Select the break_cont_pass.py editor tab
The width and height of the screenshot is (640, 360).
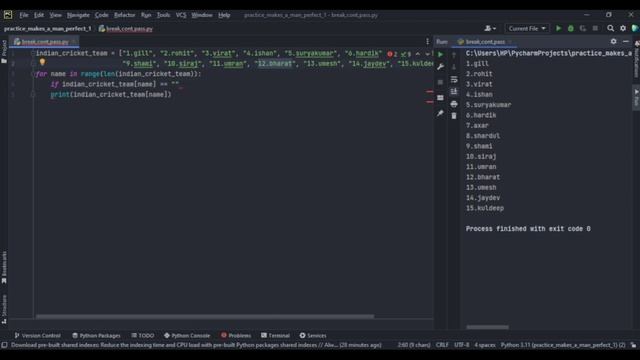44,42
